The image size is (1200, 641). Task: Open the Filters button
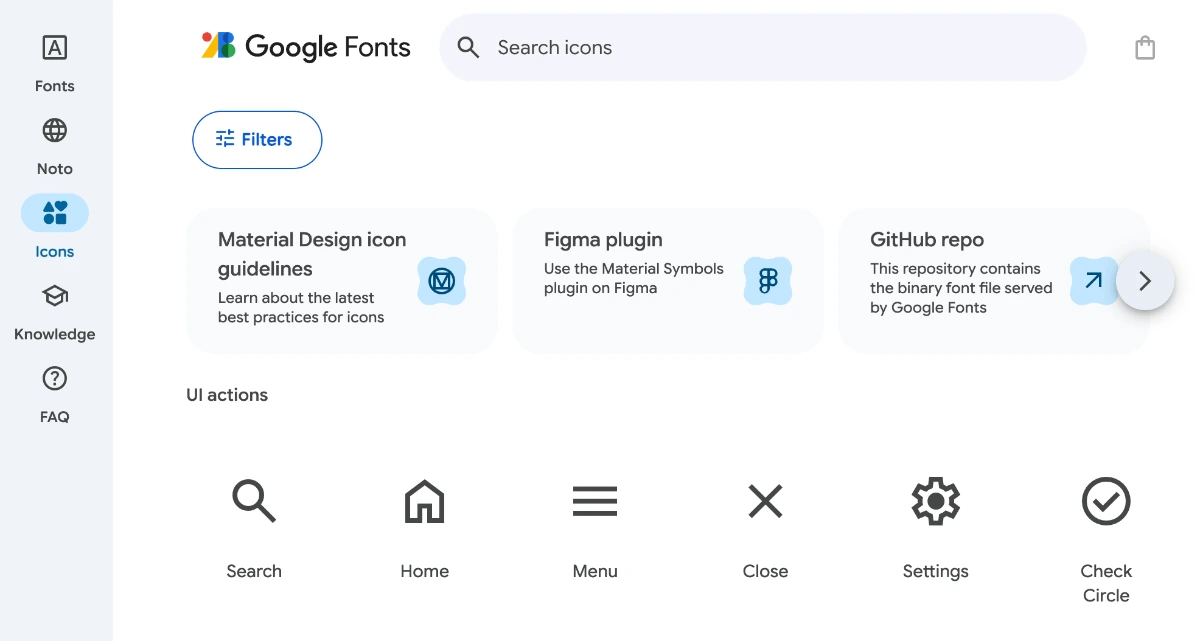(257, 139)
